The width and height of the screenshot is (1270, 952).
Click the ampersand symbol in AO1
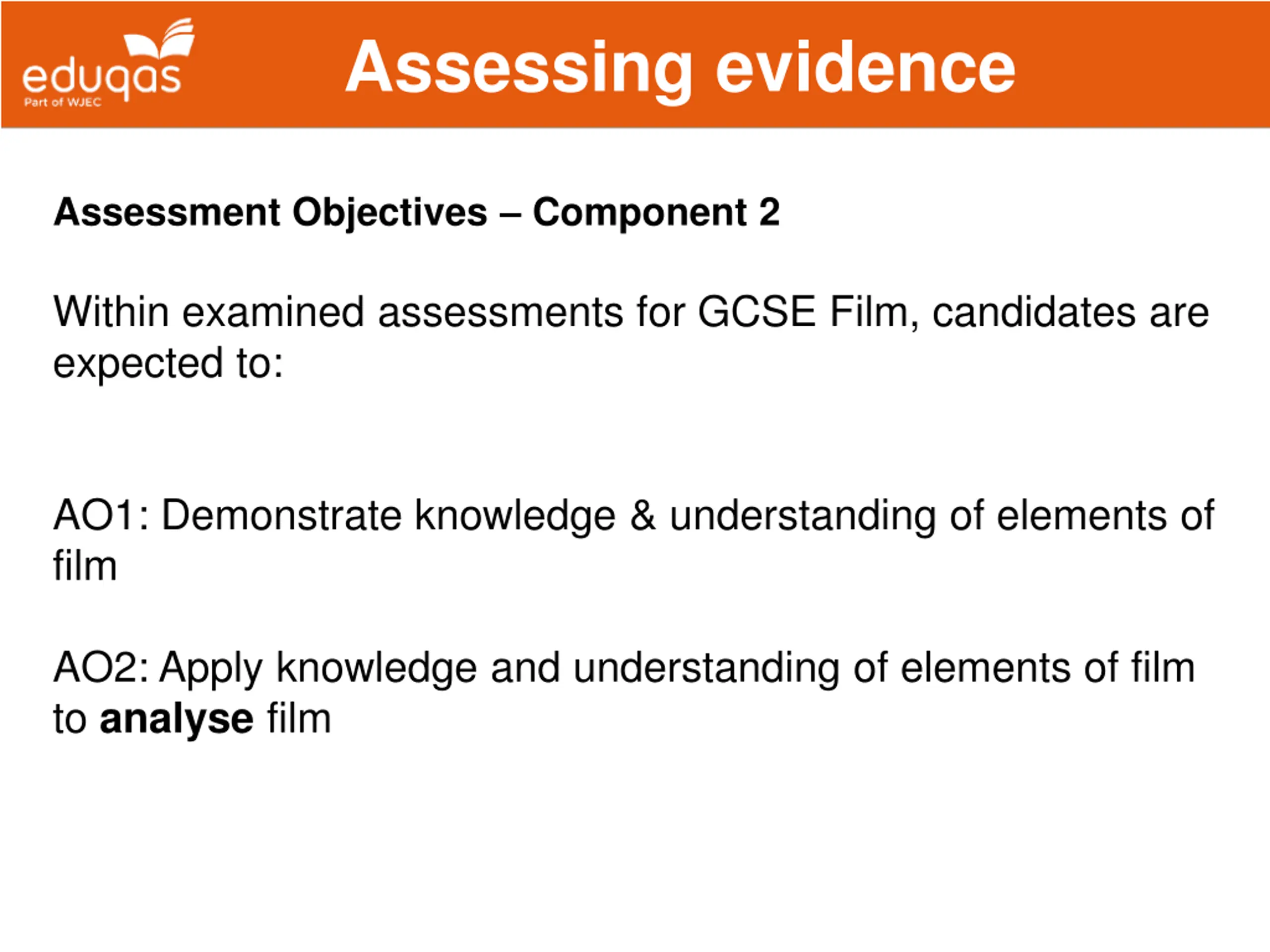[x=643, y=515]
